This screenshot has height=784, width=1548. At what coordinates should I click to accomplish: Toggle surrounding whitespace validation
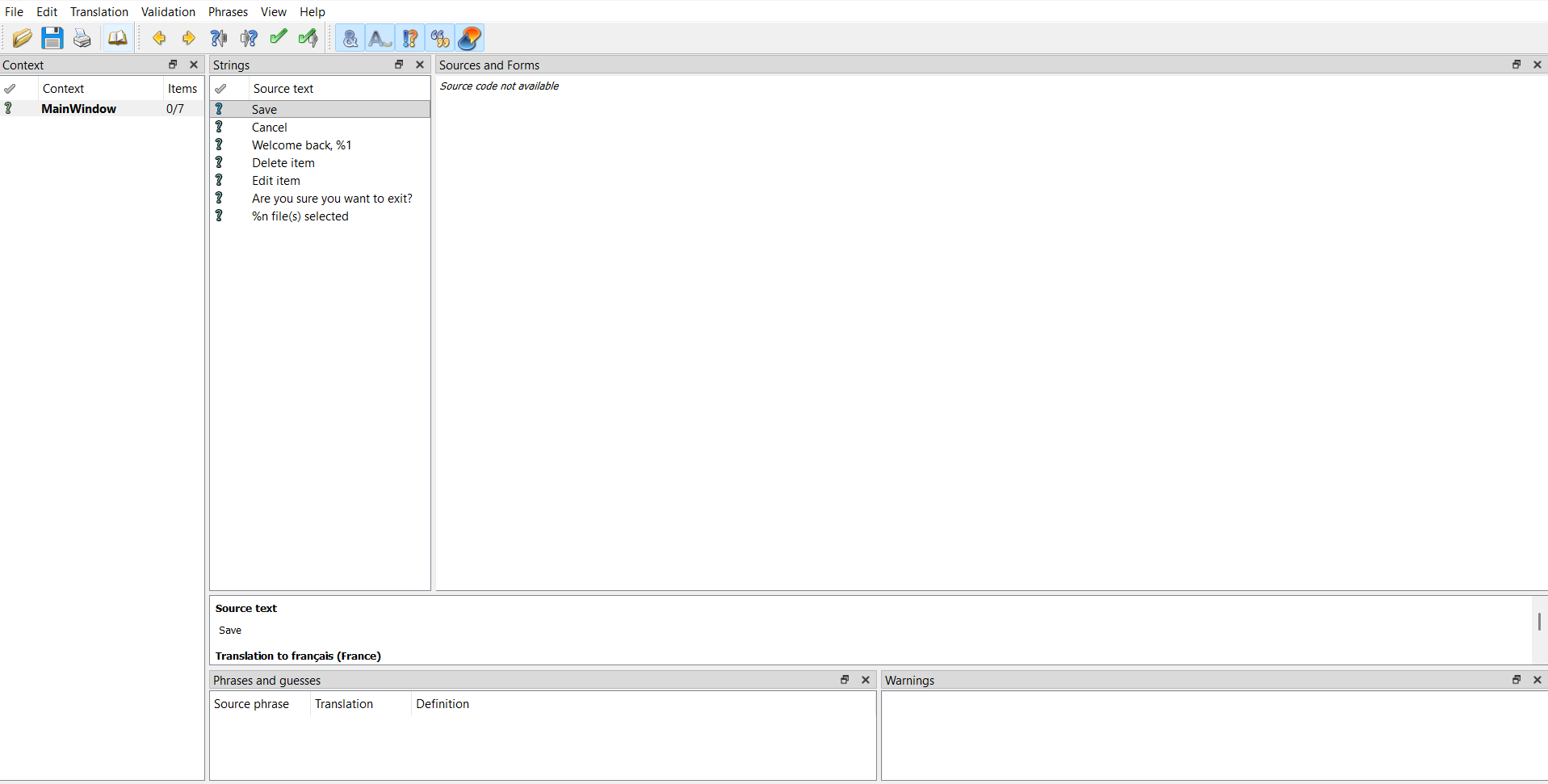pyautogui.click(x=380, y=38)
